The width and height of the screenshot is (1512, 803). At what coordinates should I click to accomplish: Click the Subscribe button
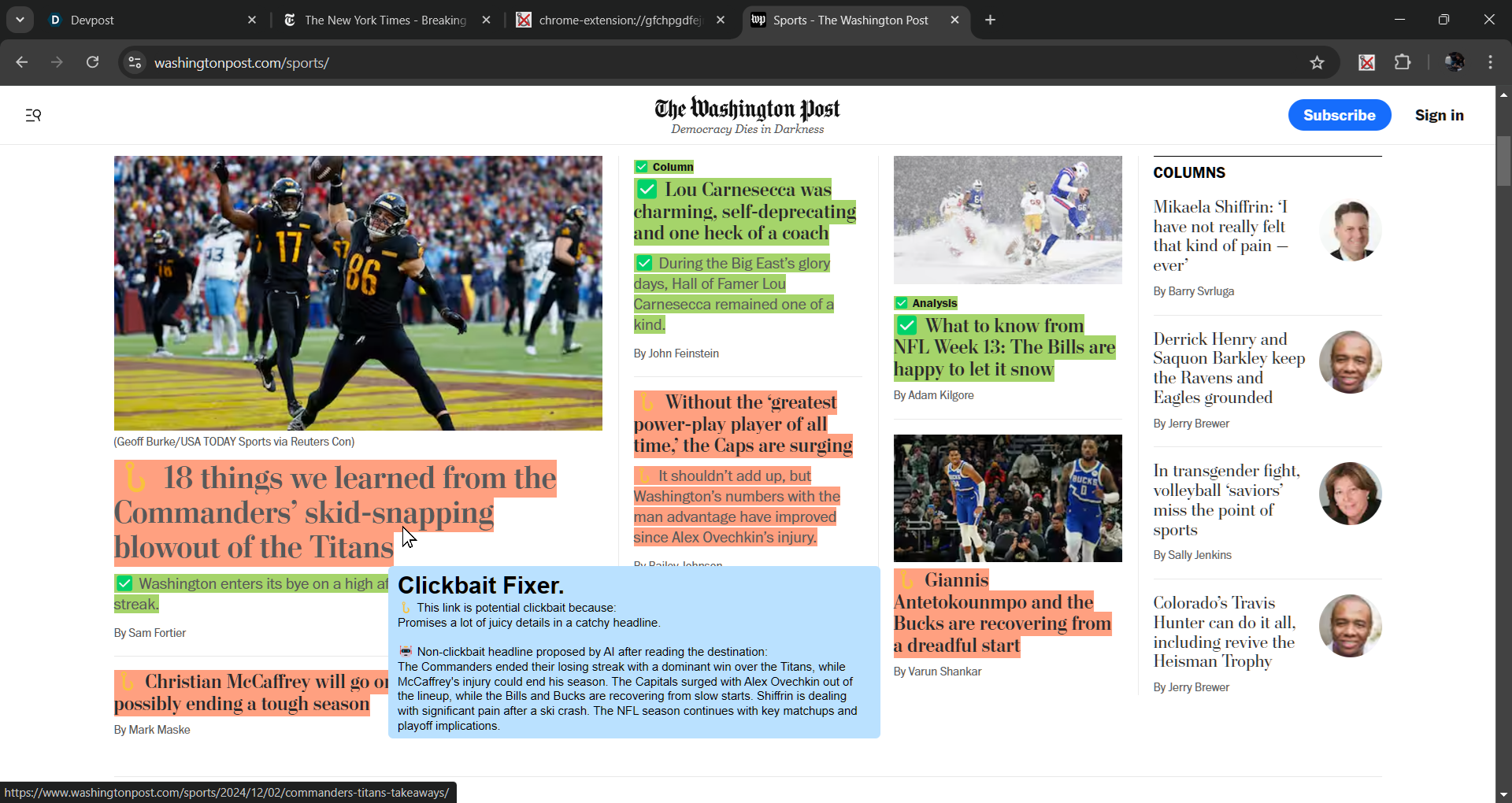click(x=1339, y=115)
